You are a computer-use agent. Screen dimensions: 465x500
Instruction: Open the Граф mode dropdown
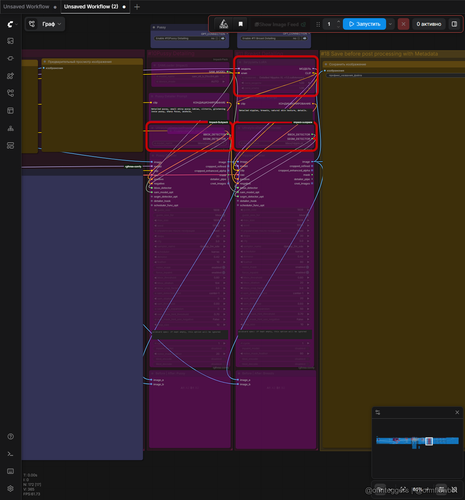click(x=52, y=24)
